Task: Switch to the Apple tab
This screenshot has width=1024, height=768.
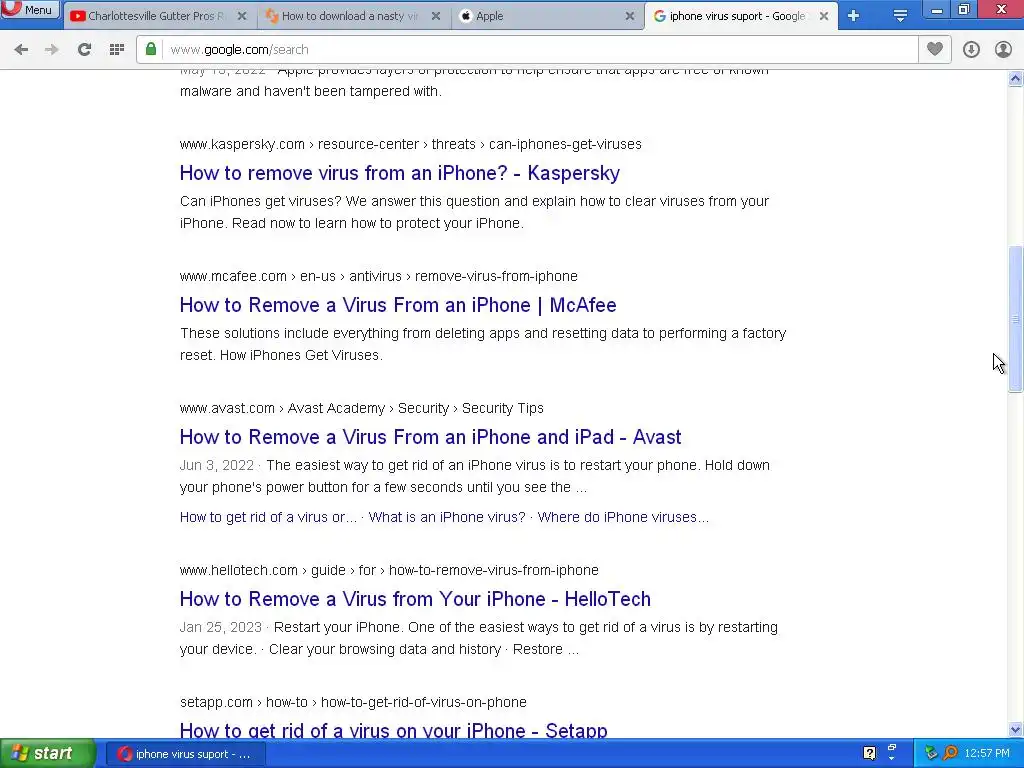Action: [x=545, y=16]
